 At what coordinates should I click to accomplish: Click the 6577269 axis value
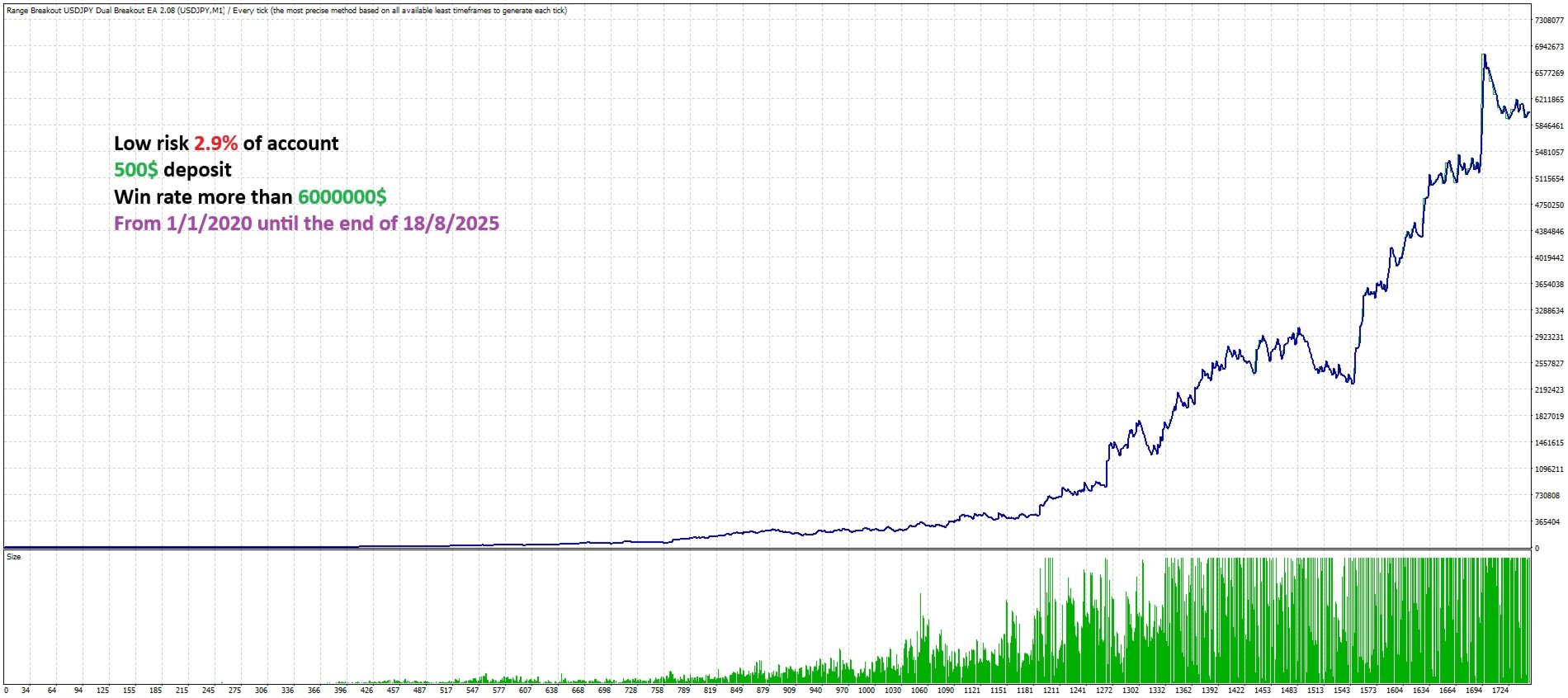[x=1549, y=73]
